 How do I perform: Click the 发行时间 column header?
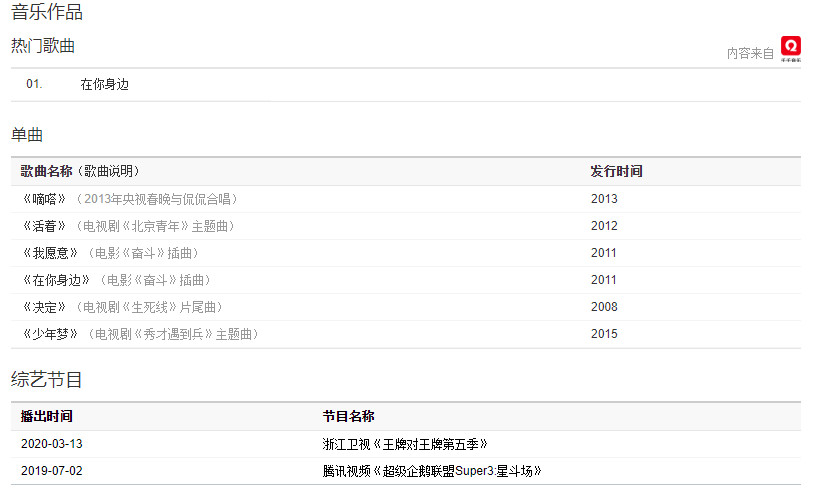[x=616, y=172]
